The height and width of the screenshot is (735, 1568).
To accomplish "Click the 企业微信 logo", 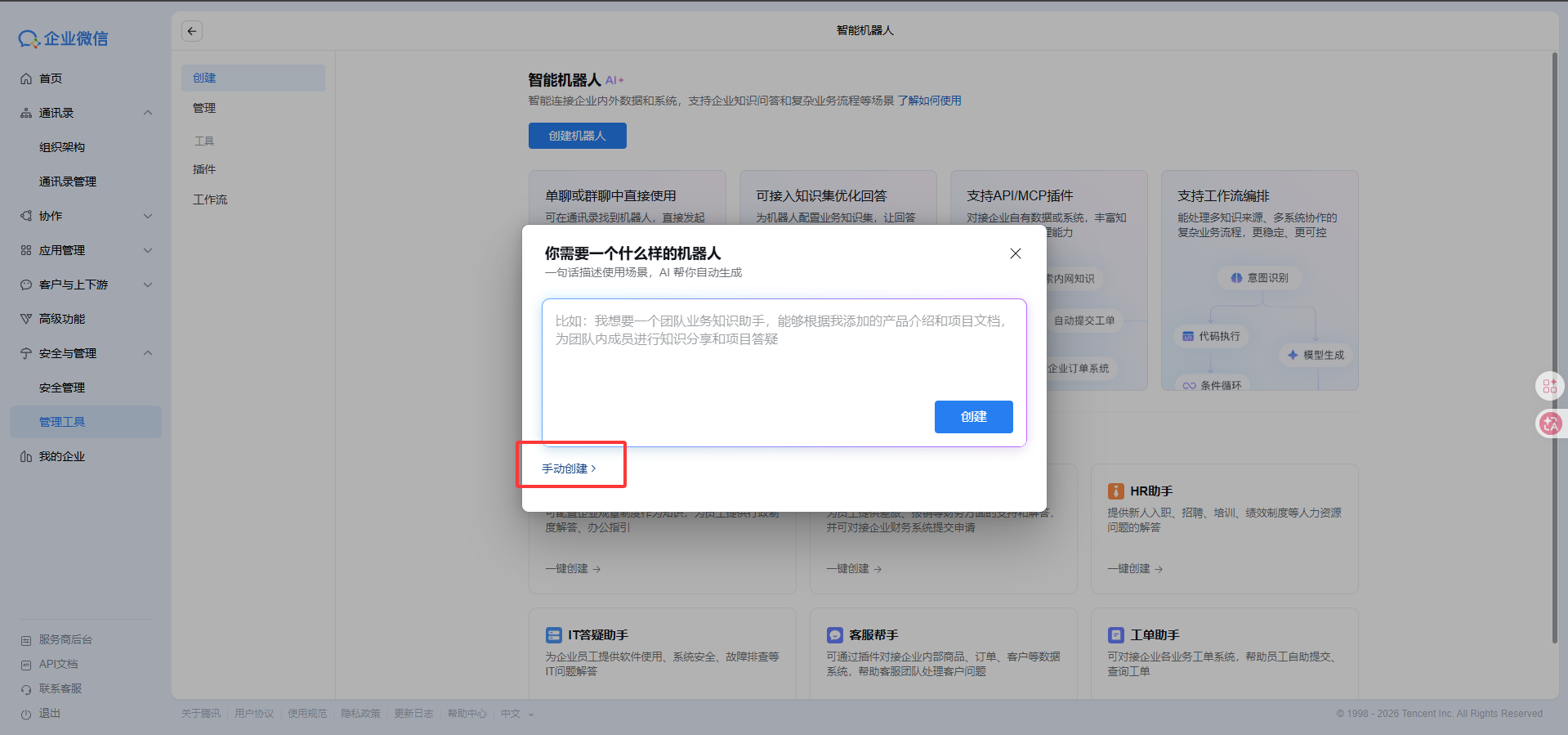I will tap(63, 38).
